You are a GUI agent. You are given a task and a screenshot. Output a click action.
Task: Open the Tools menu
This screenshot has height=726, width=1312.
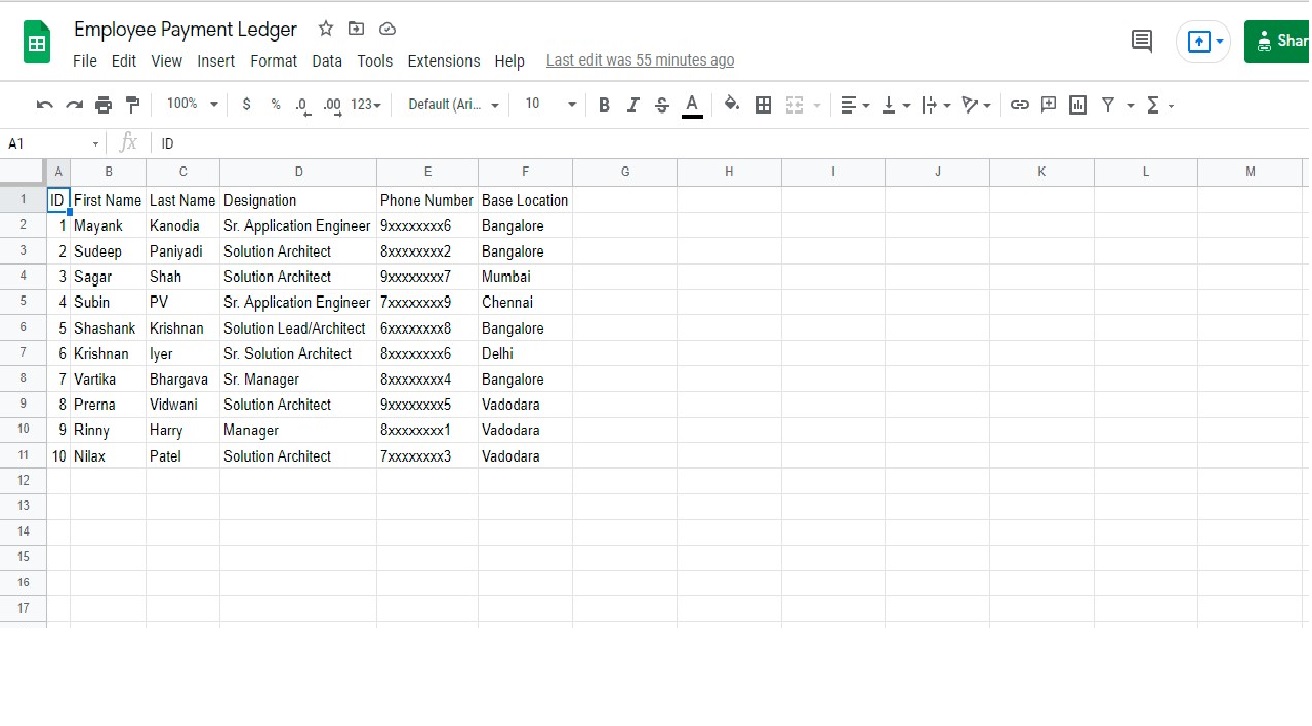375,61
